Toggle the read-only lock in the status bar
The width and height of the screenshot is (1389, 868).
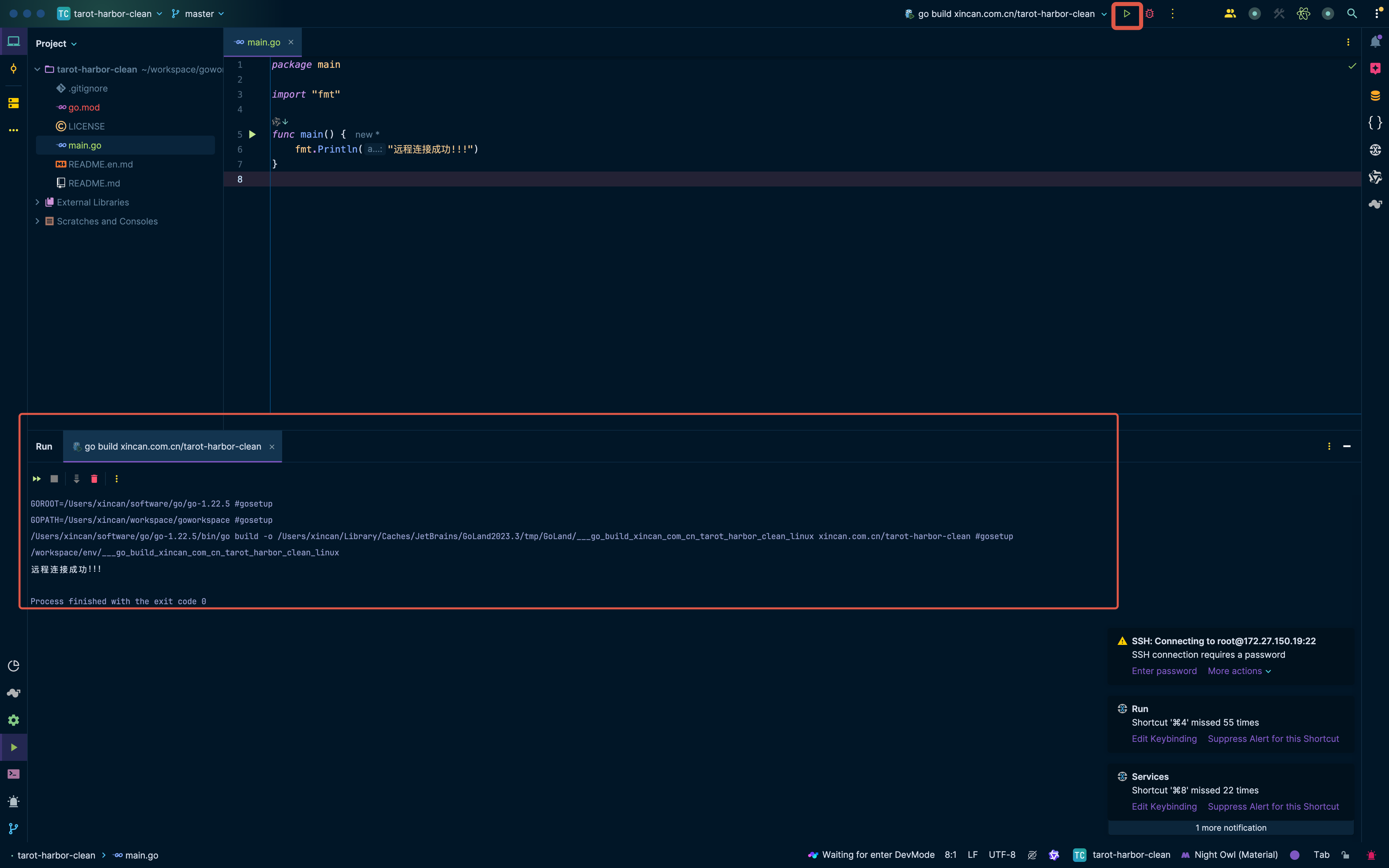tap(1345, 855)
